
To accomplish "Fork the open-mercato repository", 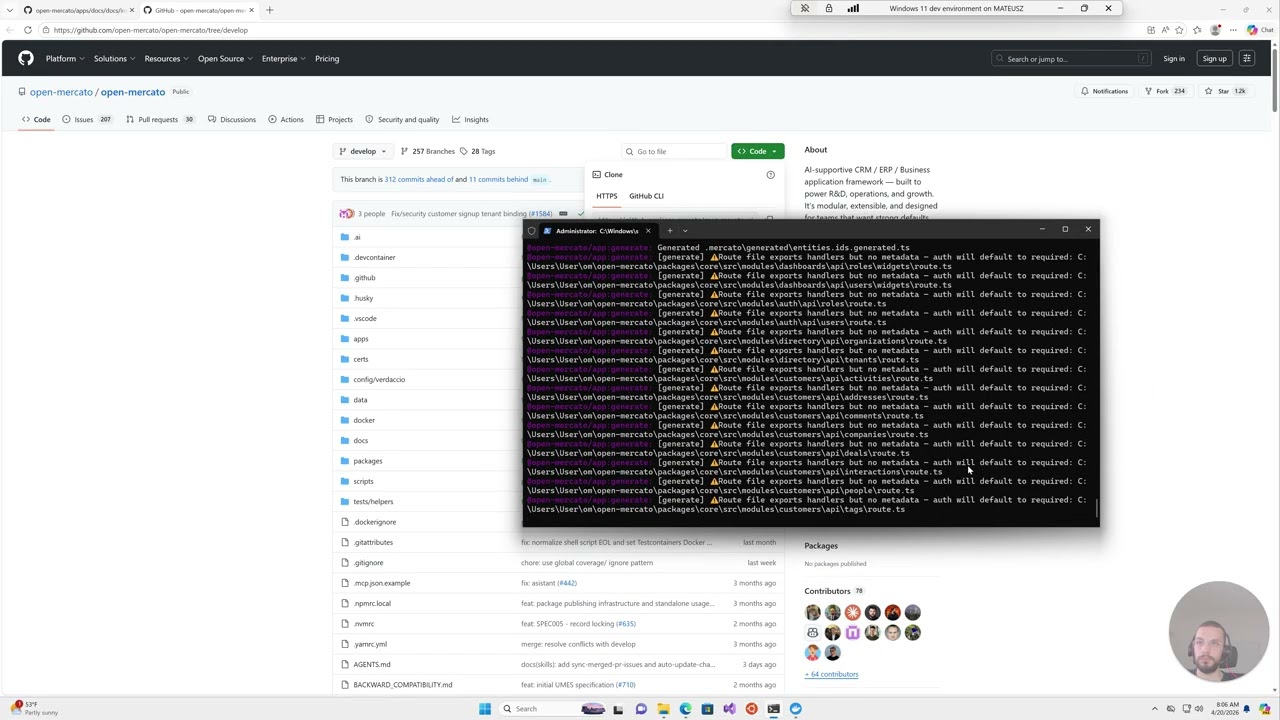I will (1165, 91).
